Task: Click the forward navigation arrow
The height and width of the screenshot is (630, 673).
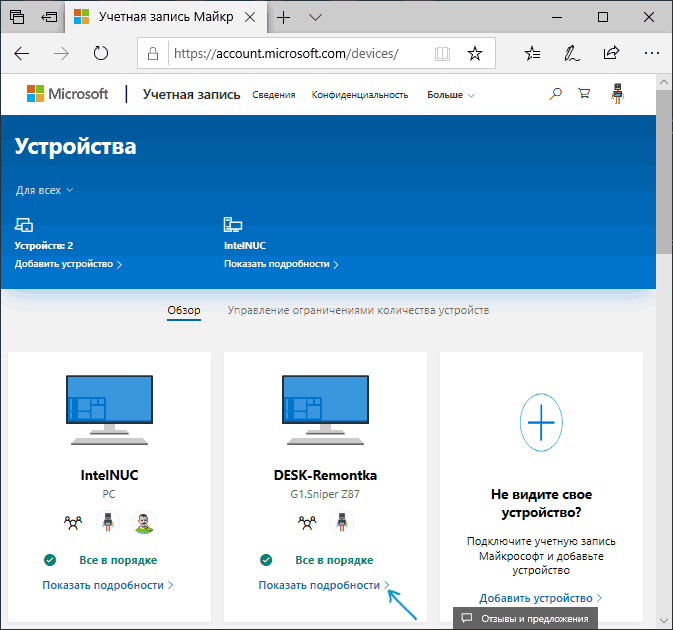Action: [x=61, y=54]
